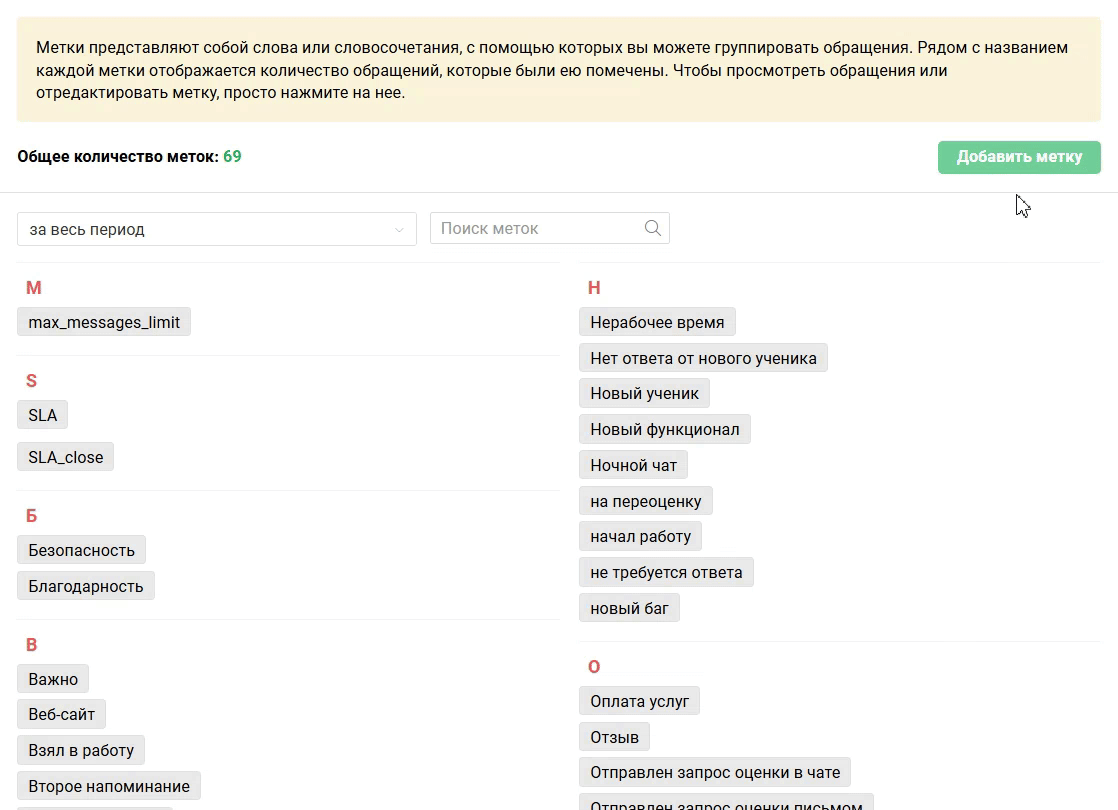This screenshot has width=1118, height=810.
Task: Click the 'начал работу' tag
Action: tap(640, 536)
